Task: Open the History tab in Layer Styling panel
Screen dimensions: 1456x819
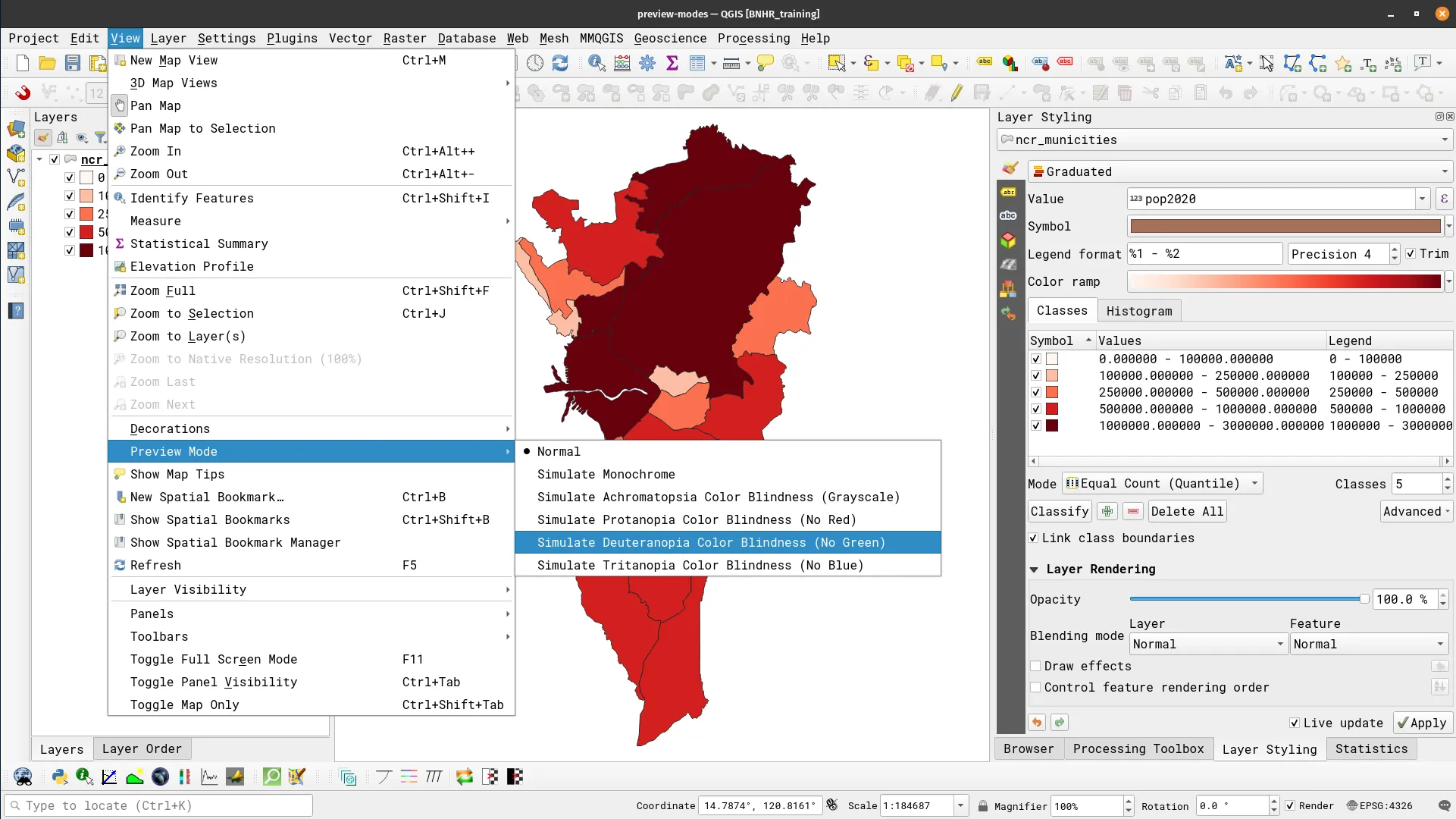Action: click(1009, 313)
